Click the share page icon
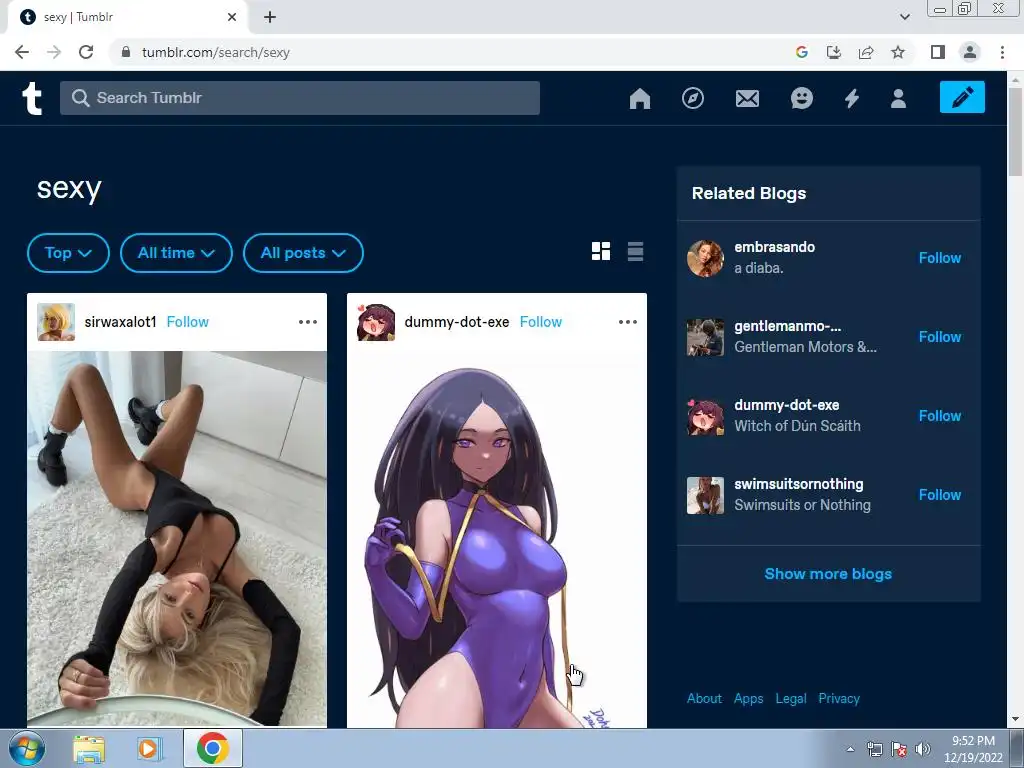 (866, 52)
